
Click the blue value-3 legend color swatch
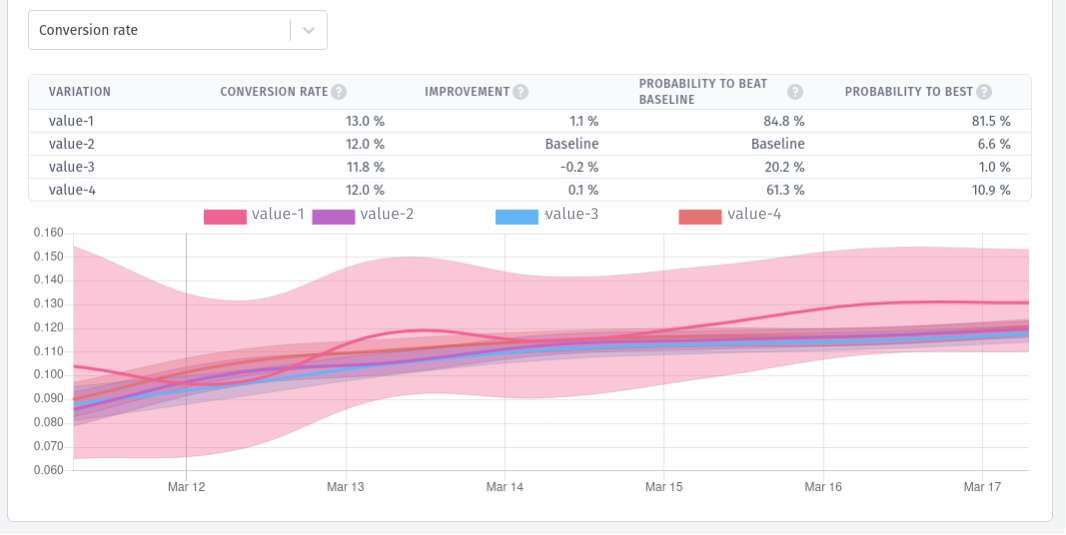pos(517,216)
